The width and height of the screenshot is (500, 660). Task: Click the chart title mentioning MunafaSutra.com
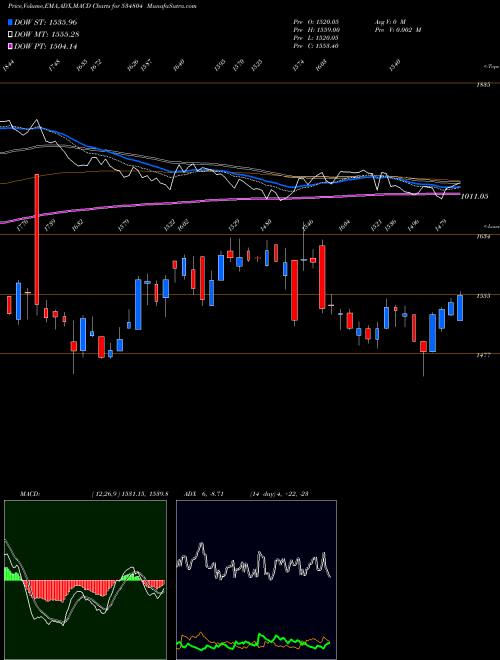click(102, 6)
